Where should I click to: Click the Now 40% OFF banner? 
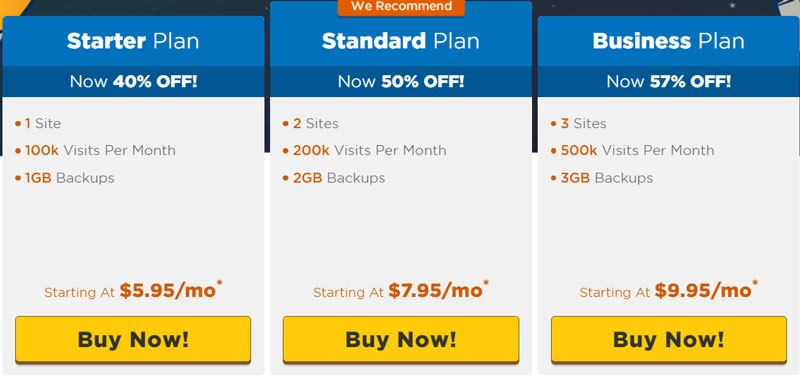(x=133, y=82)
